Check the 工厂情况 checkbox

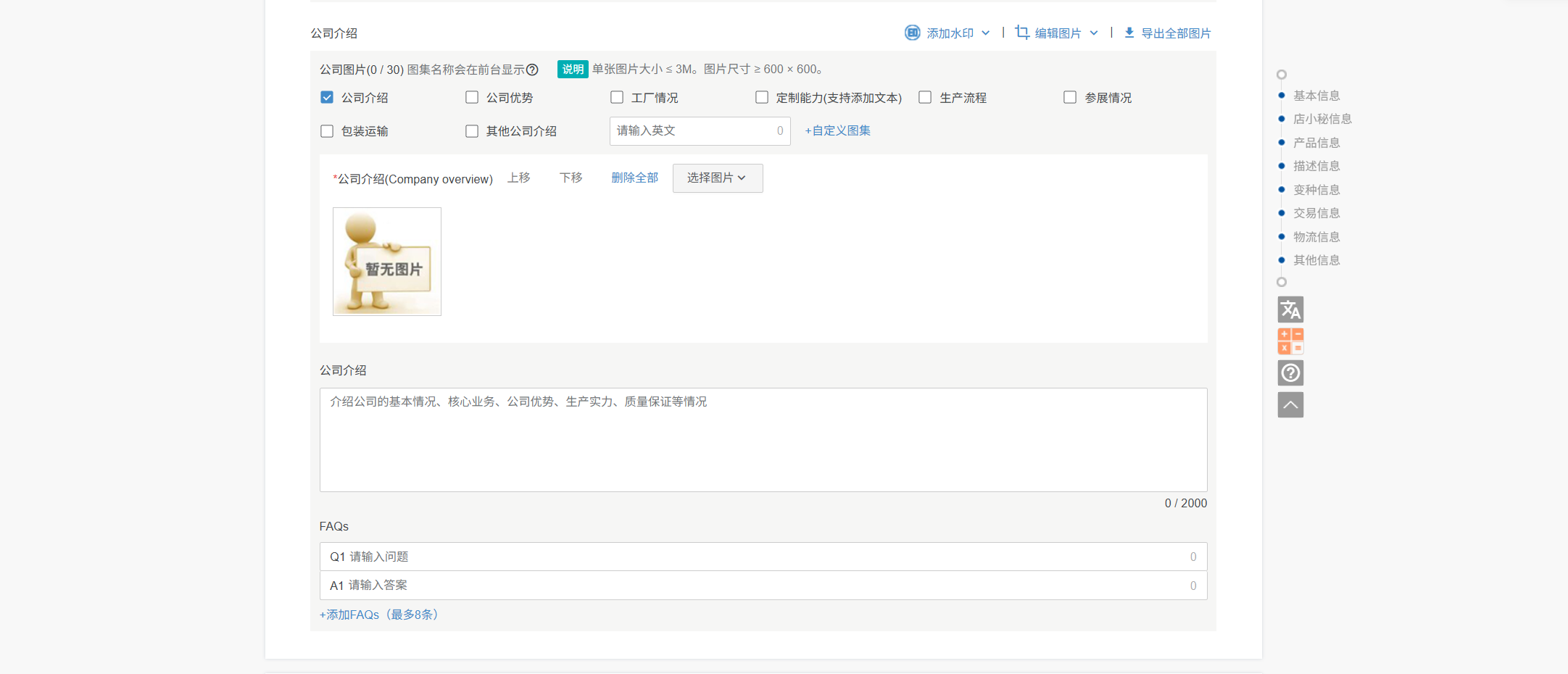click(x=617, y=98)
